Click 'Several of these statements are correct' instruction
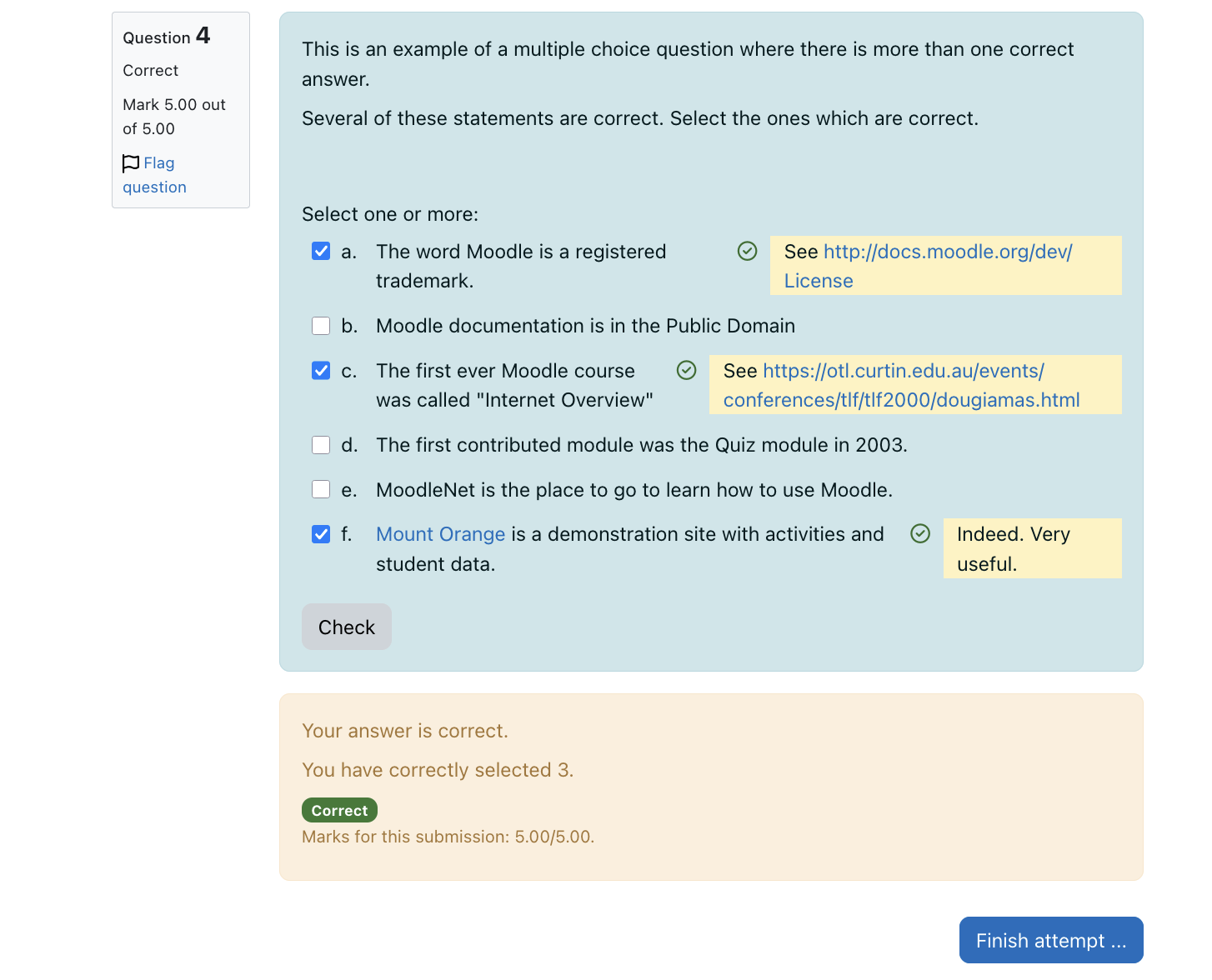This screenshot has width=1212, height=980. point(640,118)
